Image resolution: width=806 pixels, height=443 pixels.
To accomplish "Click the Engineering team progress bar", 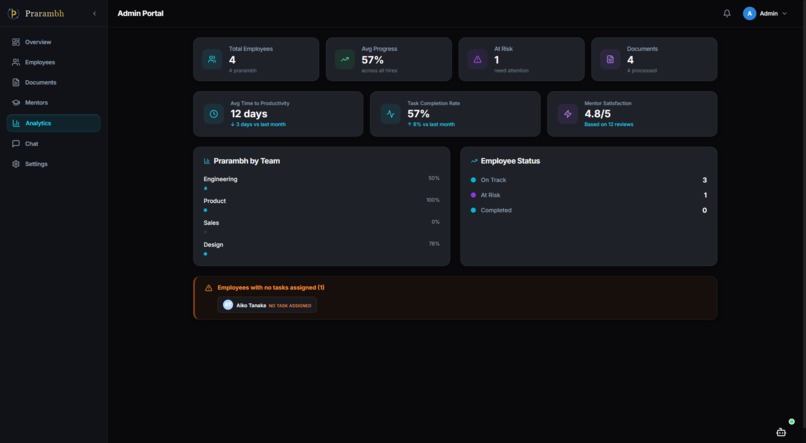I will (x=321, y=188).
